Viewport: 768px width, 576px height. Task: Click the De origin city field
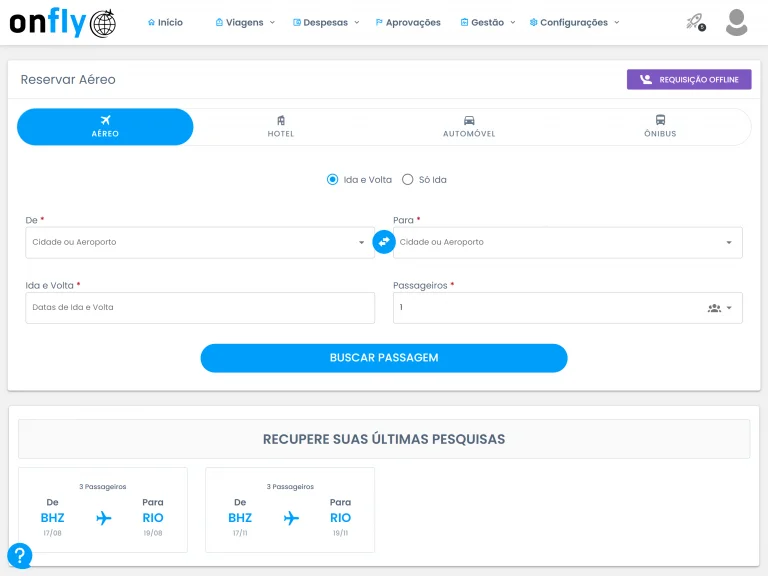coord(200,242)
